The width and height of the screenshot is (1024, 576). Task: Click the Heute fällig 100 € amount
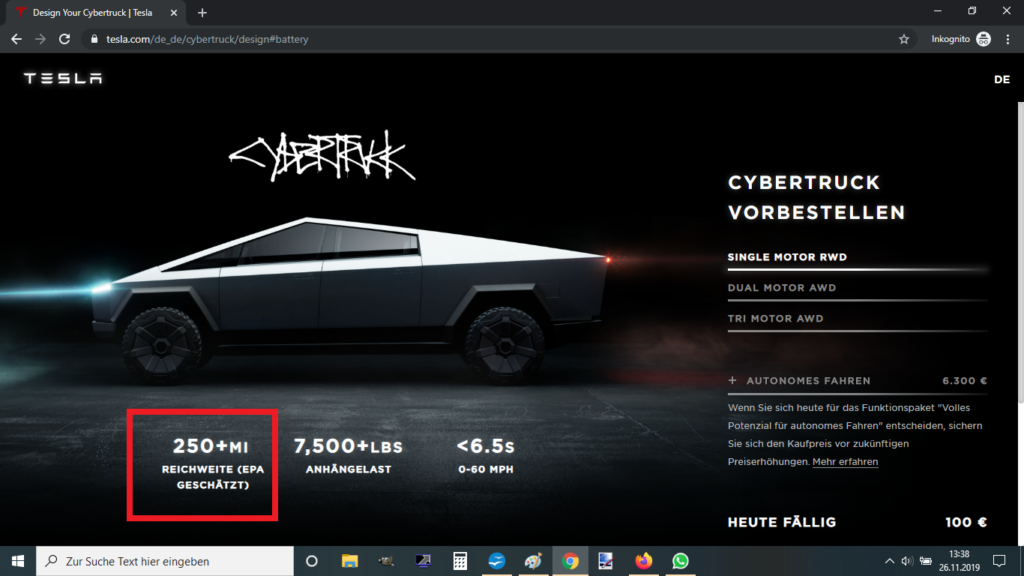965,522
